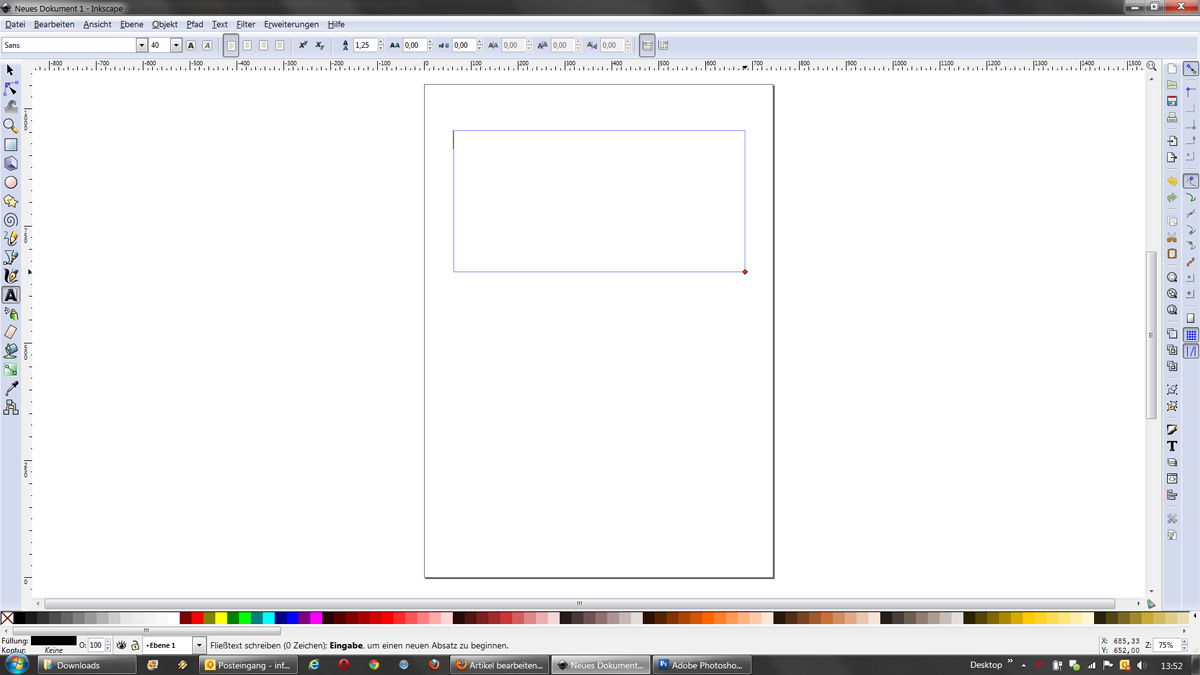The image size is (1200, 675).
Task: Select the Eraser tool
Action: 11,332
